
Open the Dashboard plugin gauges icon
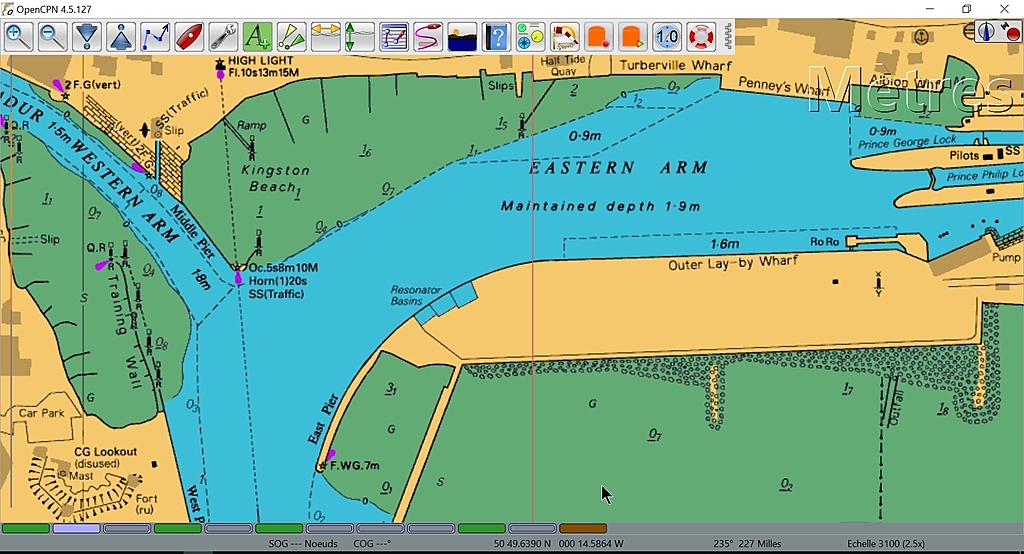(x=530, y=37)
